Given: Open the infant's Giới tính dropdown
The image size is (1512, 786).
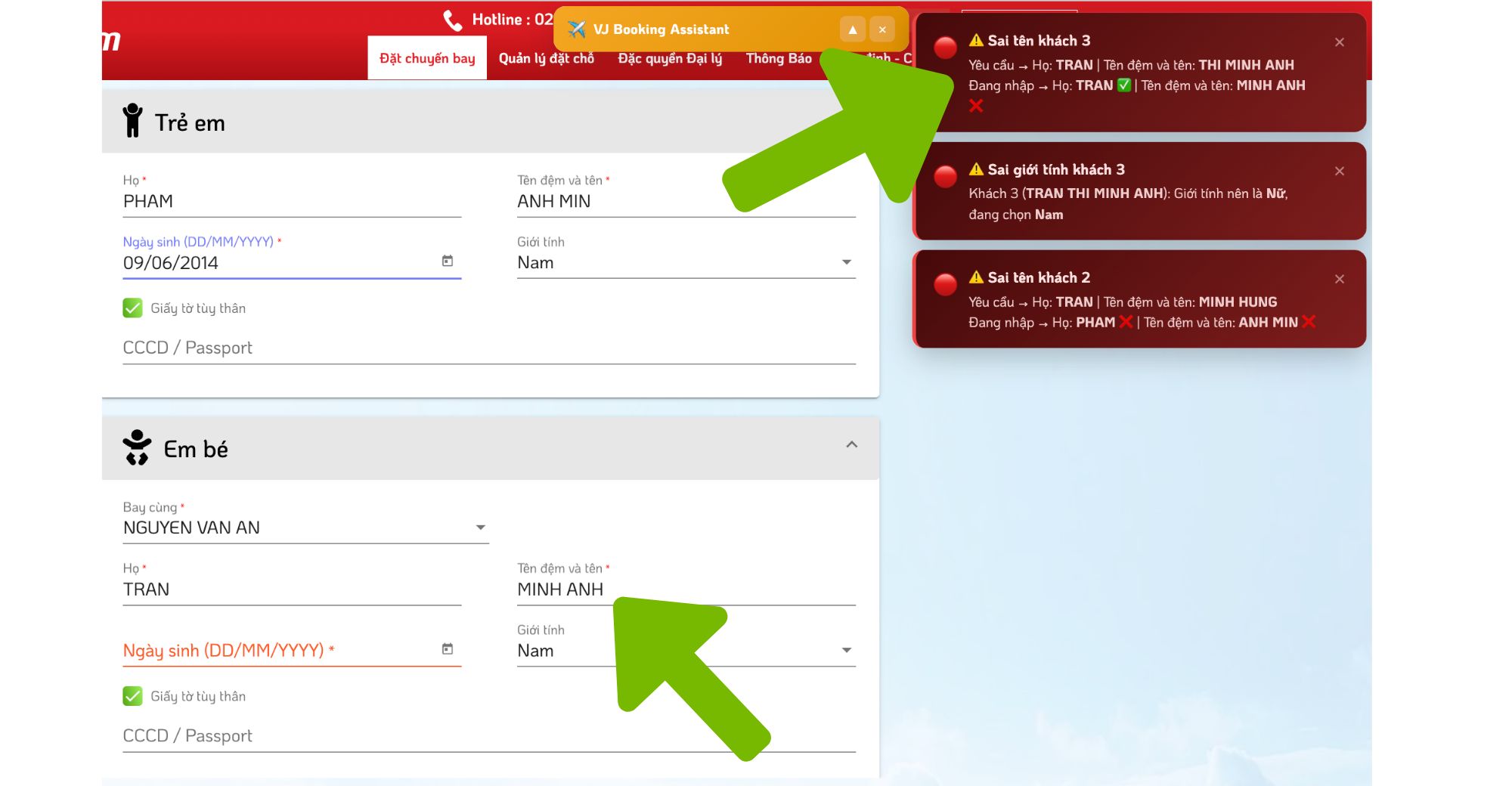Looking at the screenshot, I should pos(685,651).
